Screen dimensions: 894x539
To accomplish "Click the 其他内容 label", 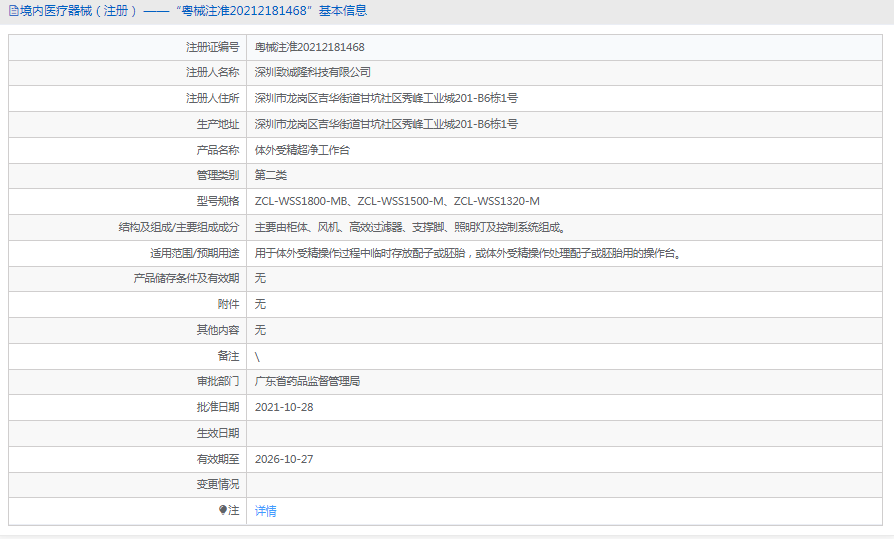I will 218,330.
